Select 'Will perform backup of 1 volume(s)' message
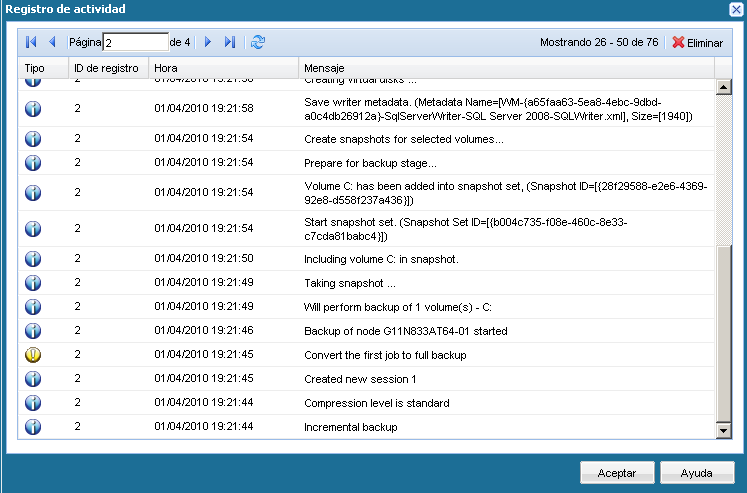 (398, 307)
